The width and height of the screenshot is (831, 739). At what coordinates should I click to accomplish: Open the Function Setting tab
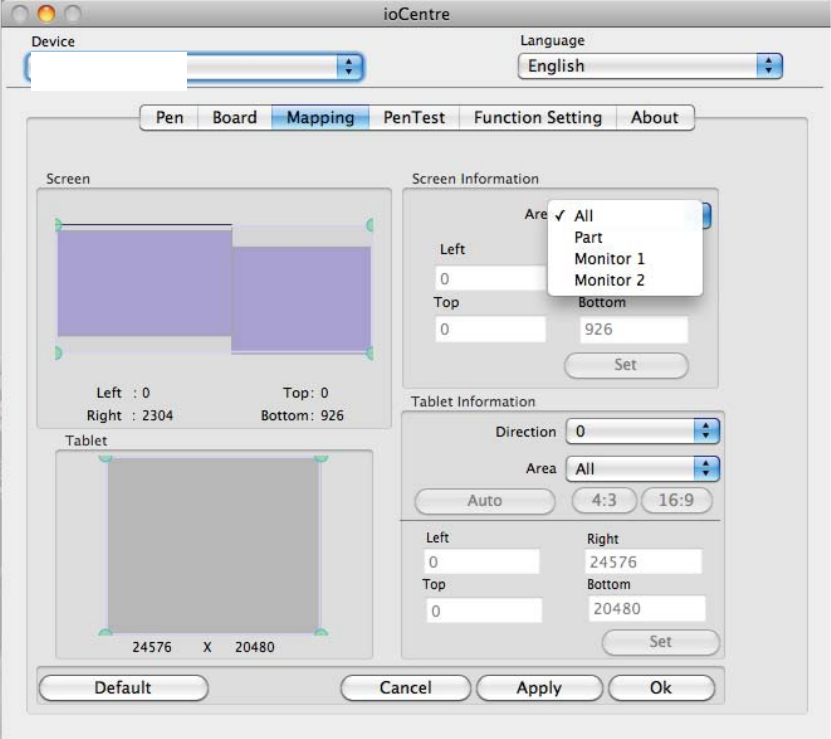[537, 117]
